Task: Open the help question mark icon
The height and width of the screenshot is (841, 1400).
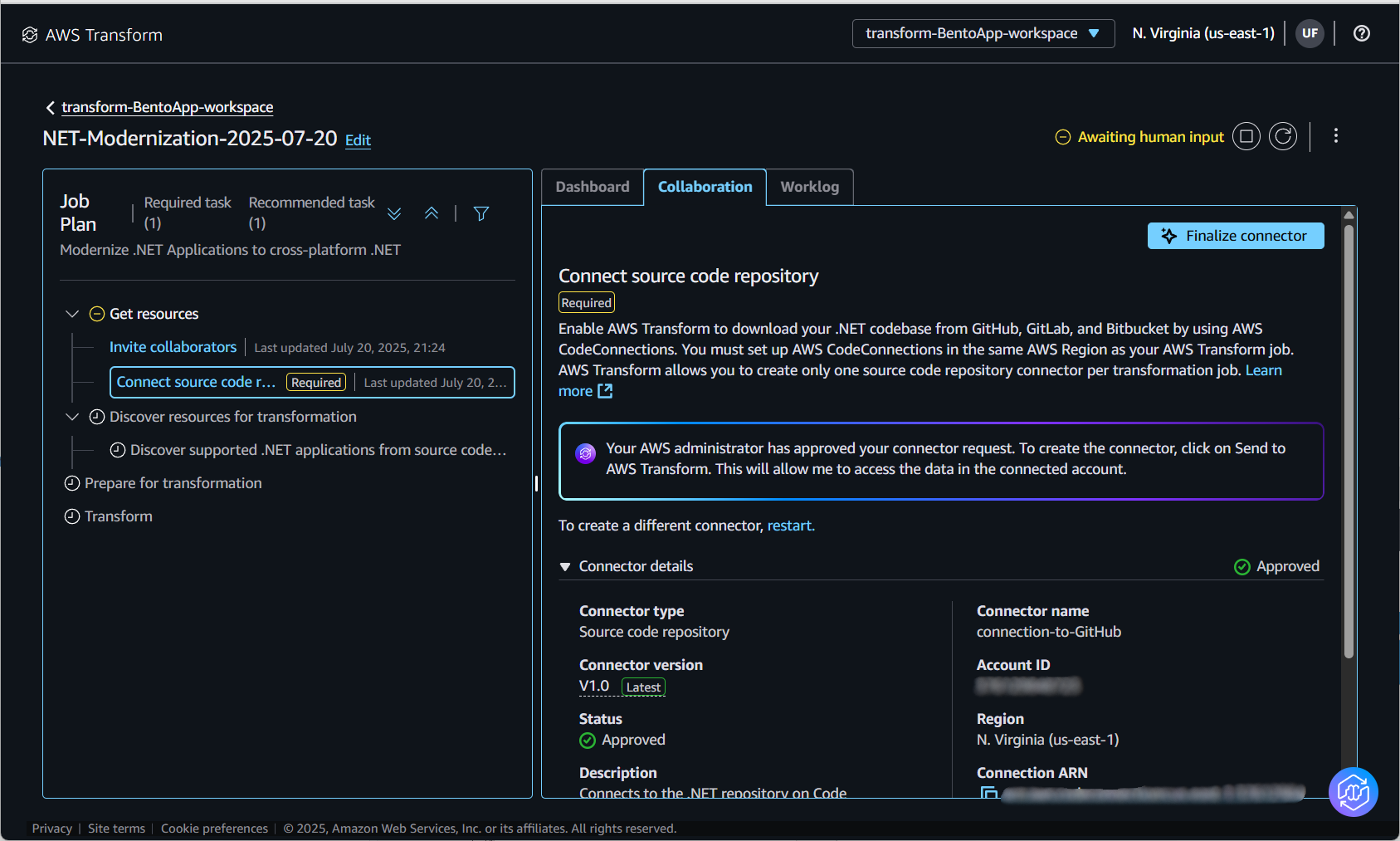Action: 1362,33
